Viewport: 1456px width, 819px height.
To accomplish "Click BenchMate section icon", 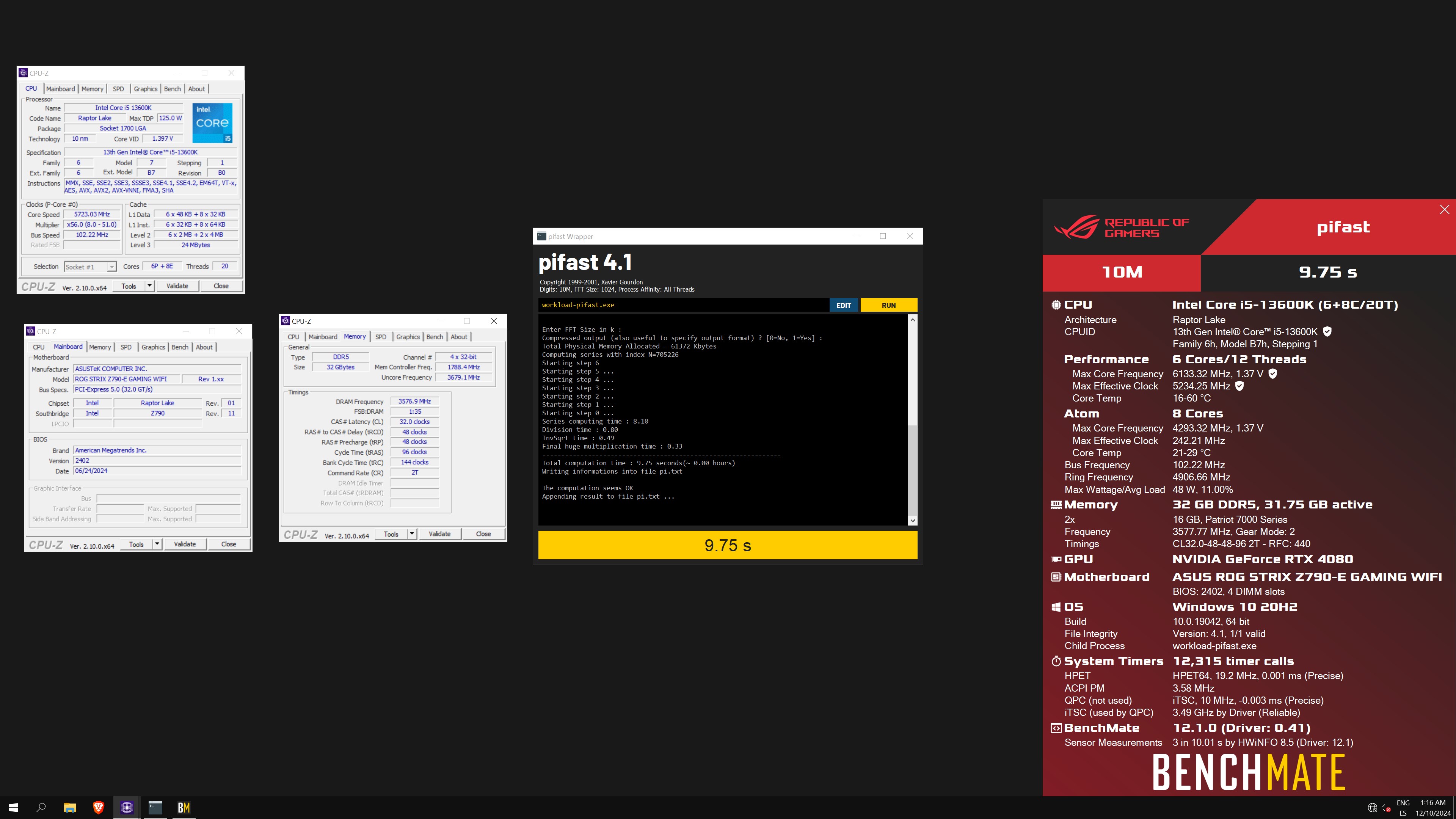I will pyautogui.click(x=1056, y=728).
